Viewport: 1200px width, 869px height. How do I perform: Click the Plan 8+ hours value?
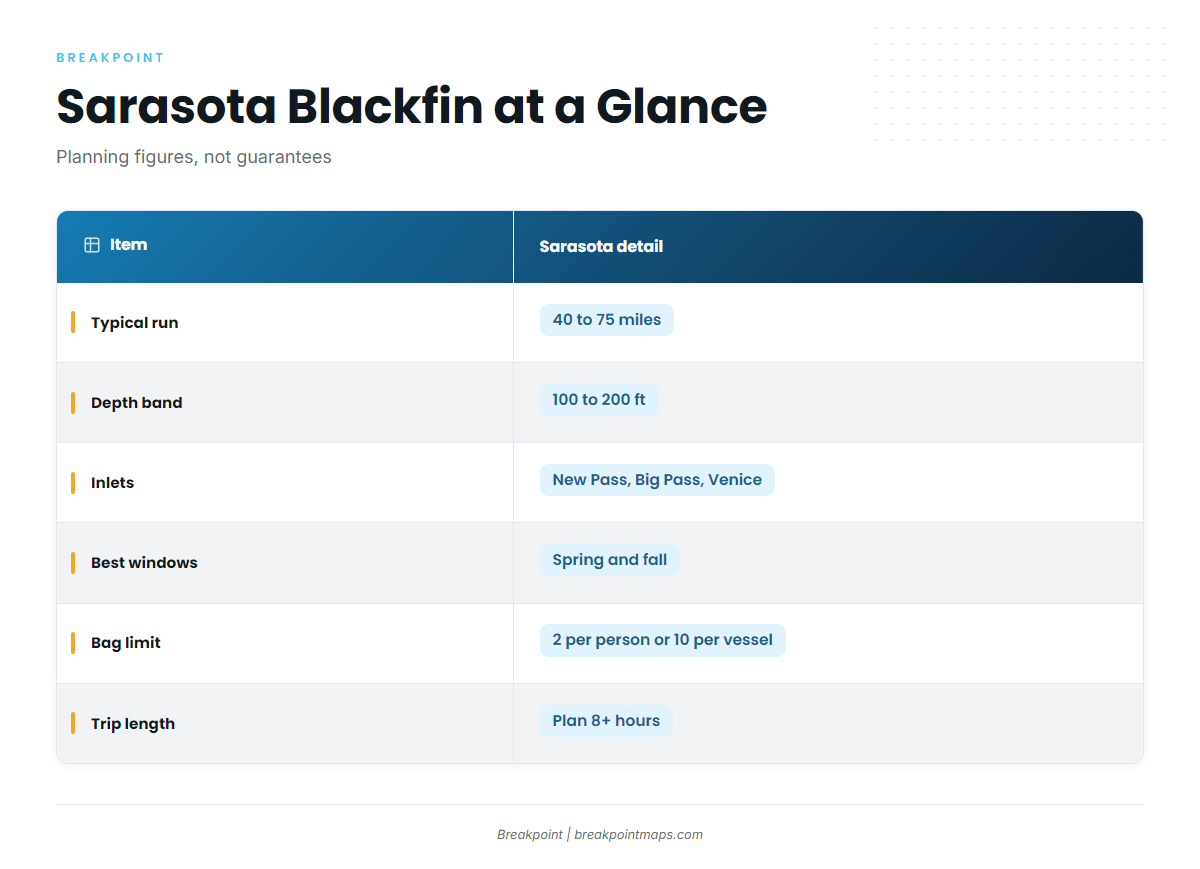(606, 721)
